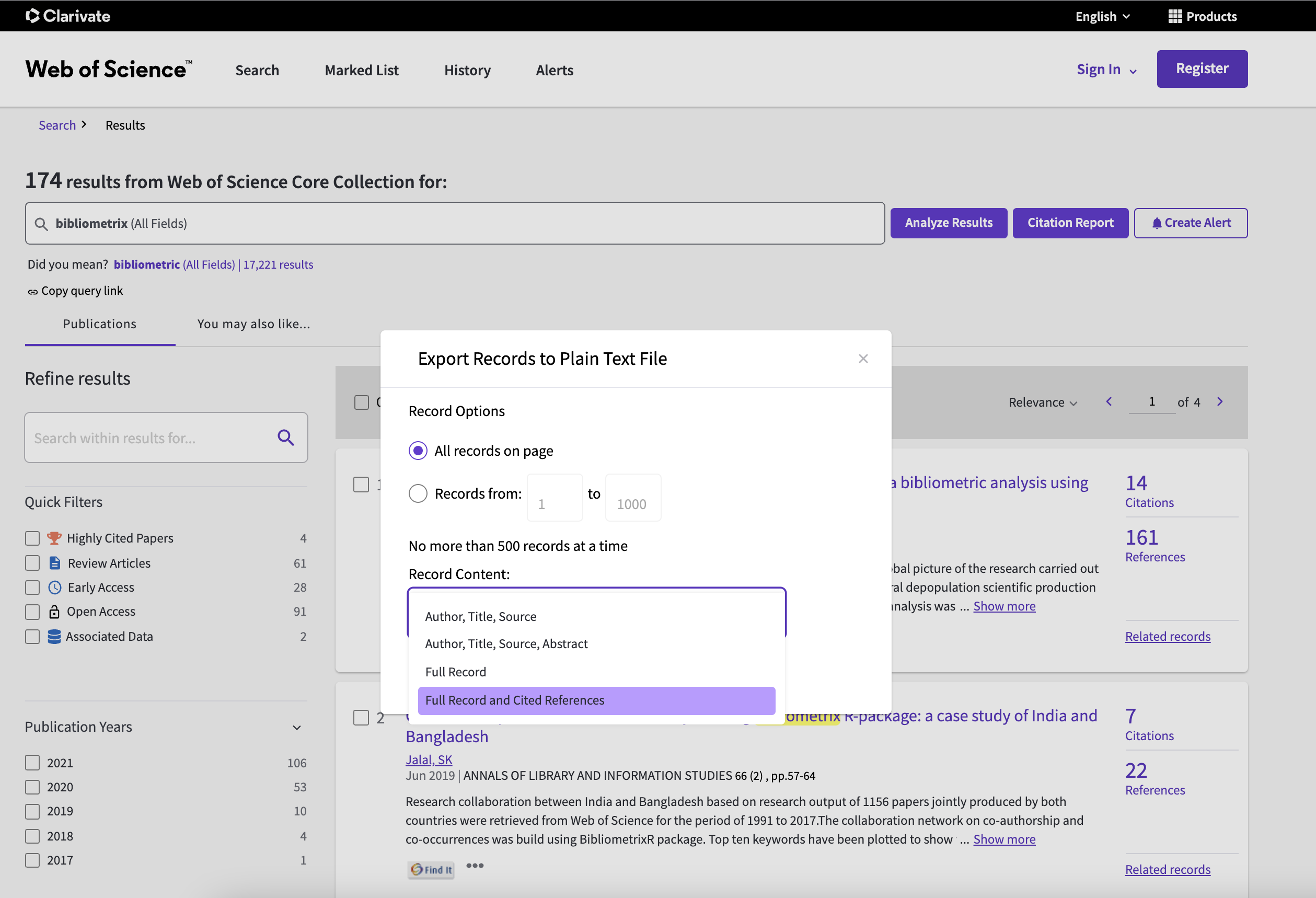The width and height of the screenshot is (1316, 898).
Task: Collapse the Publication Years section
Action: 297,727
